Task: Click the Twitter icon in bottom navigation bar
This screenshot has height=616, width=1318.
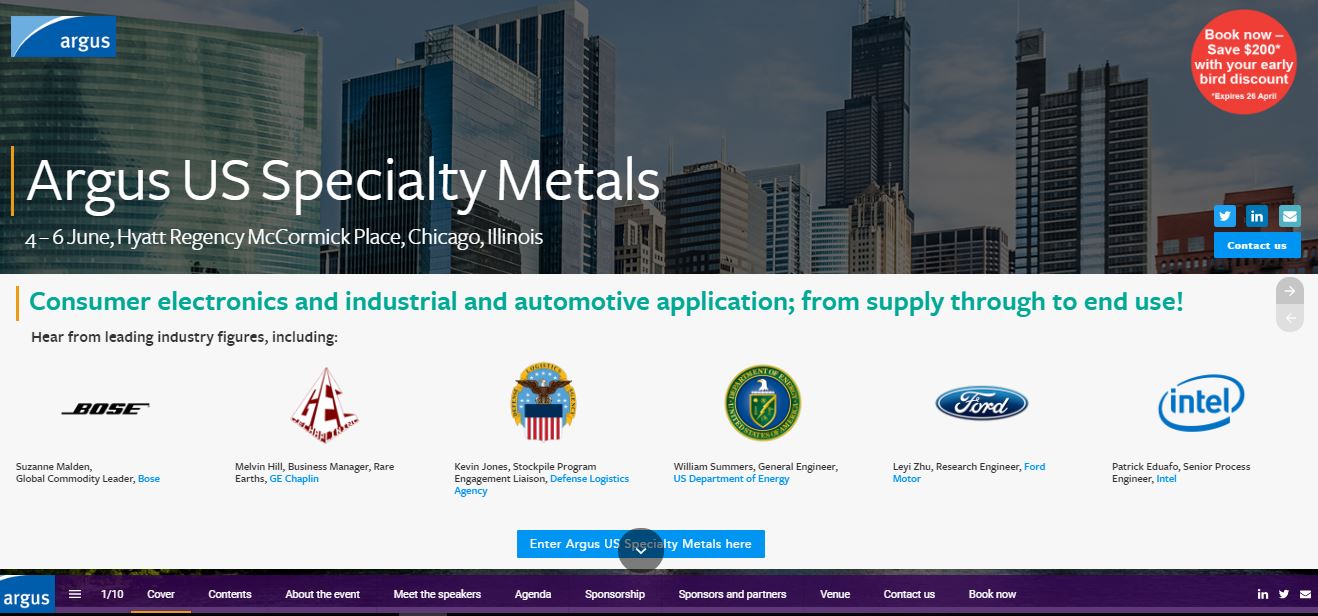Action: point(1284,594)
